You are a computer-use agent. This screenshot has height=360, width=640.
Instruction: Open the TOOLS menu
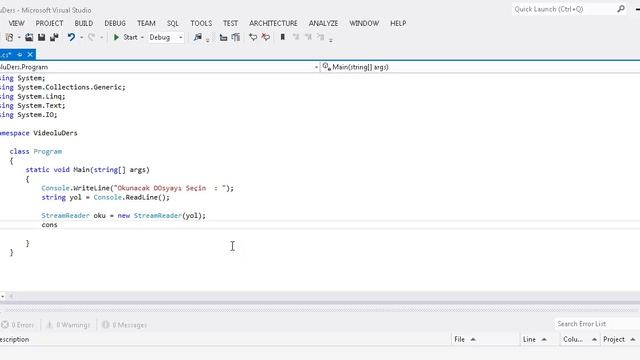[201, 23]
